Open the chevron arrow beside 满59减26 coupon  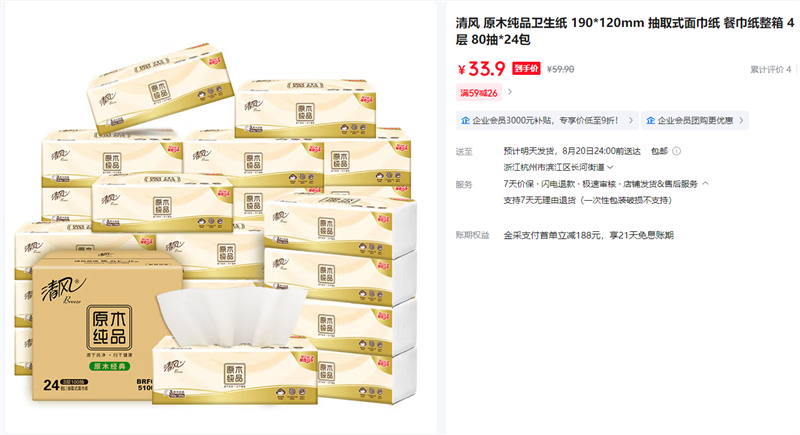tap(509, 92)
